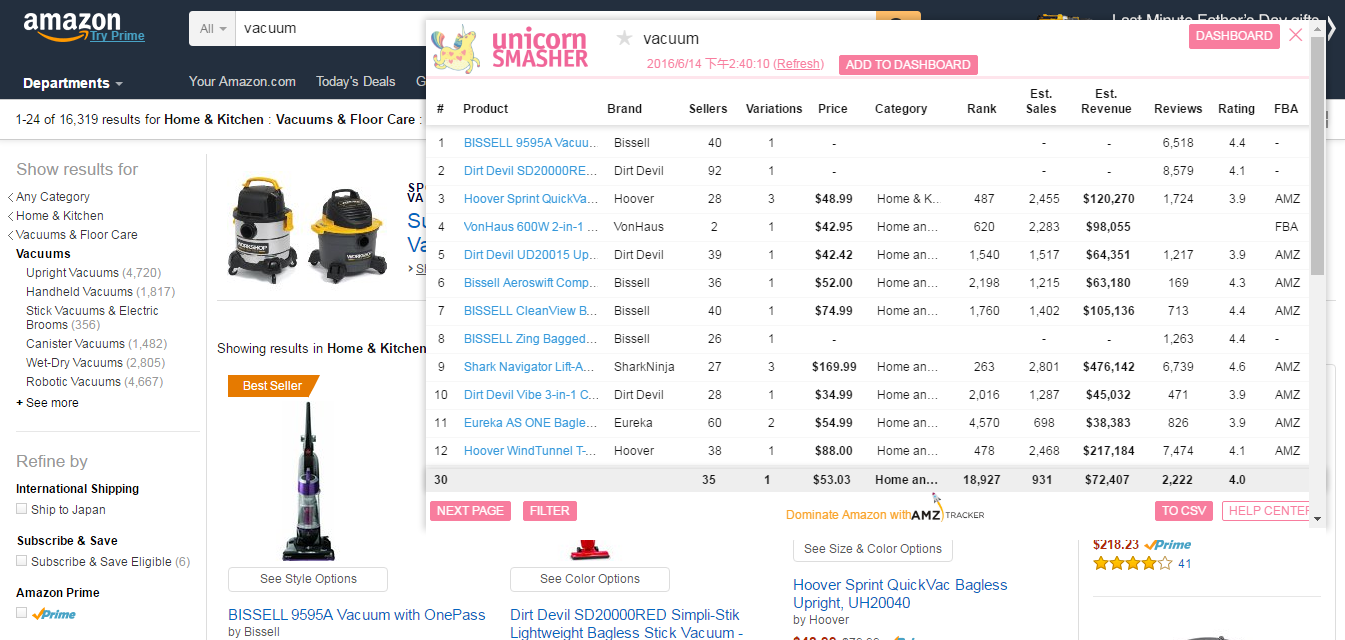Screen dimensions: 1345x640
Task: Sort table by Price column
Action: coord(833,109)
